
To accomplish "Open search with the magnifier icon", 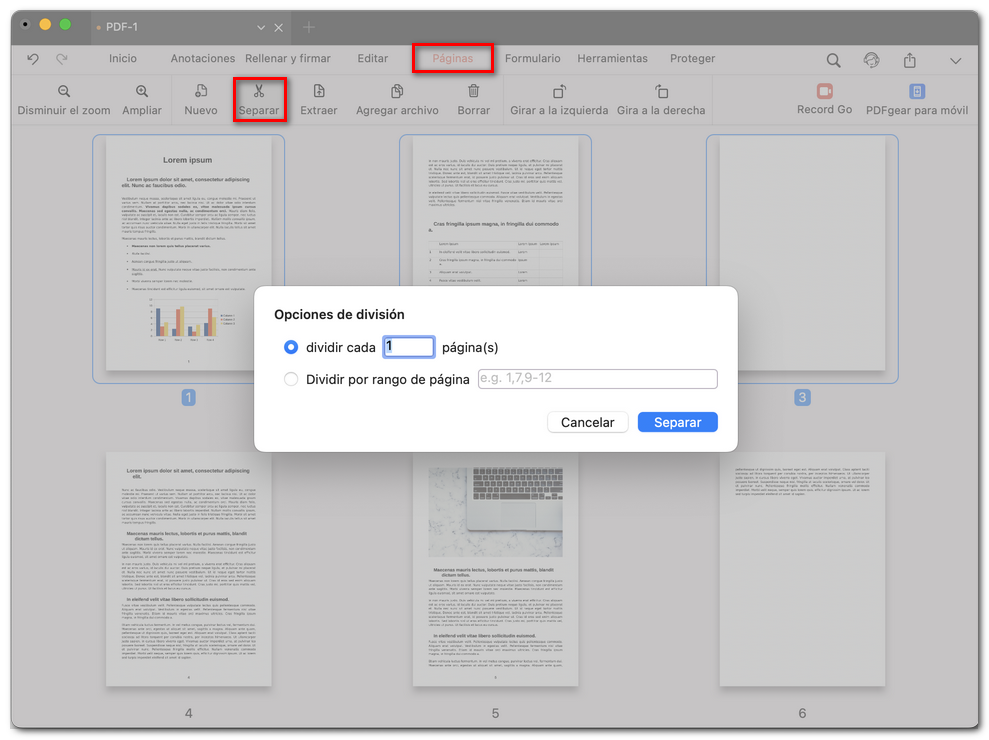I will click(x=833, y=59).
